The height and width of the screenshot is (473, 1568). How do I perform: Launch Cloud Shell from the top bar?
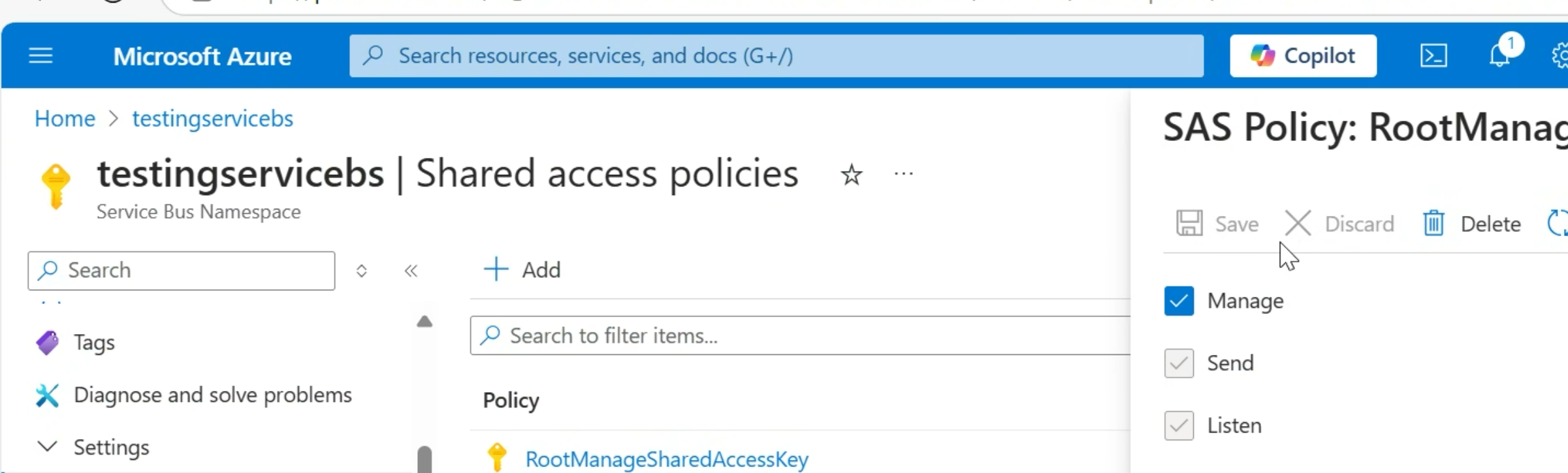point(1433,56)
